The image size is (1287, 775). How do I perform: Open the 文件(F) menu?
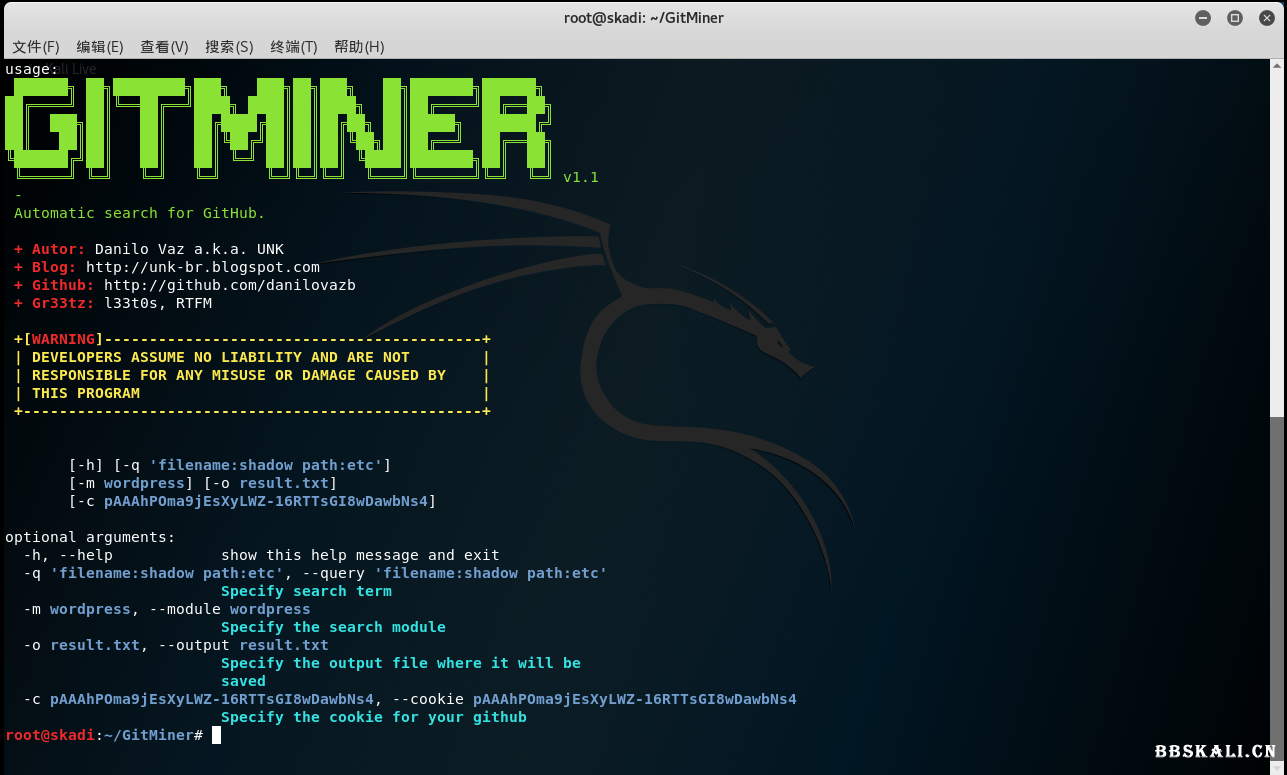pyautogui.click(x=36, y=47)
